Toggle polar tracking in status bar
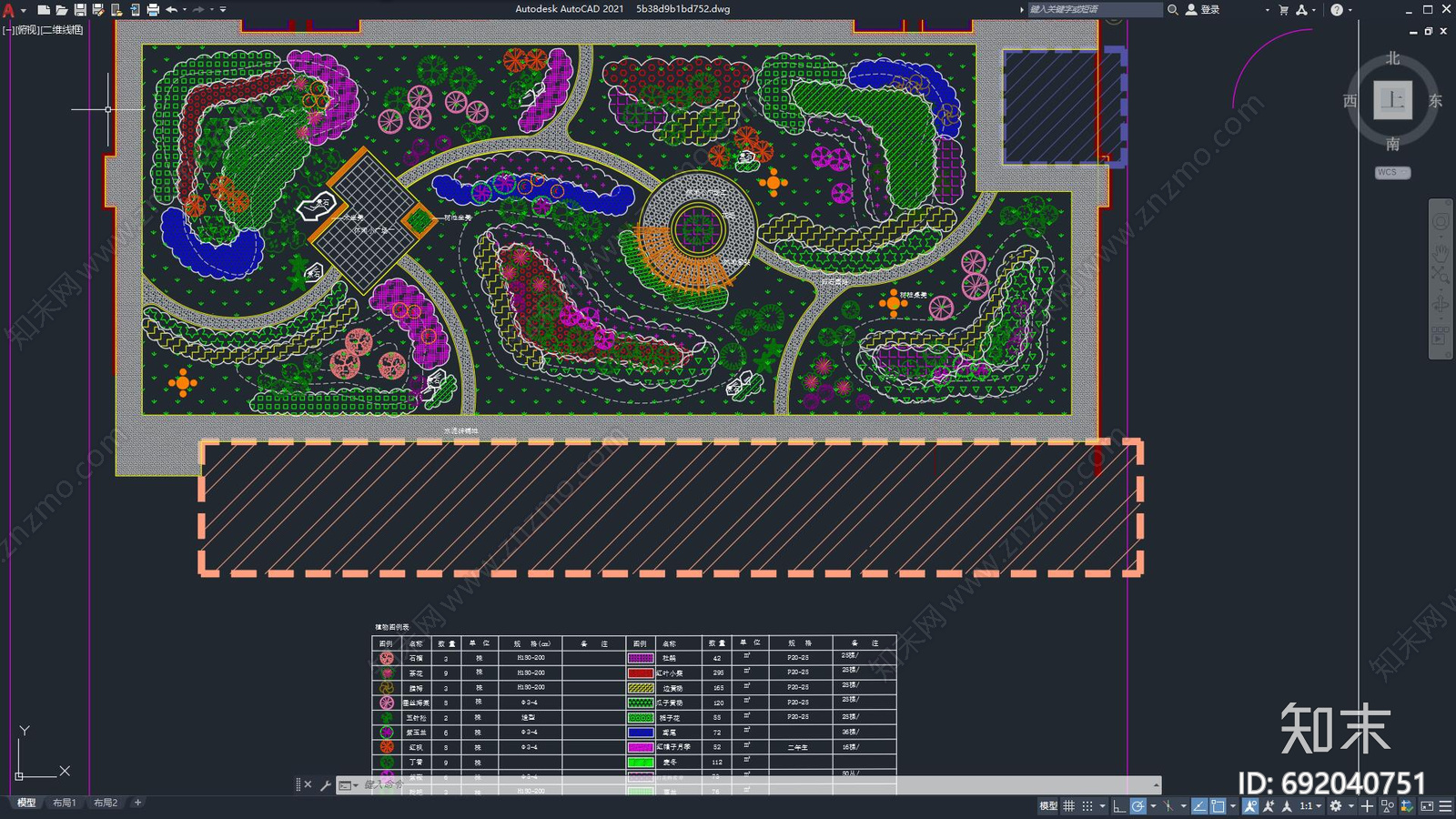 (x=1137, y=806)
